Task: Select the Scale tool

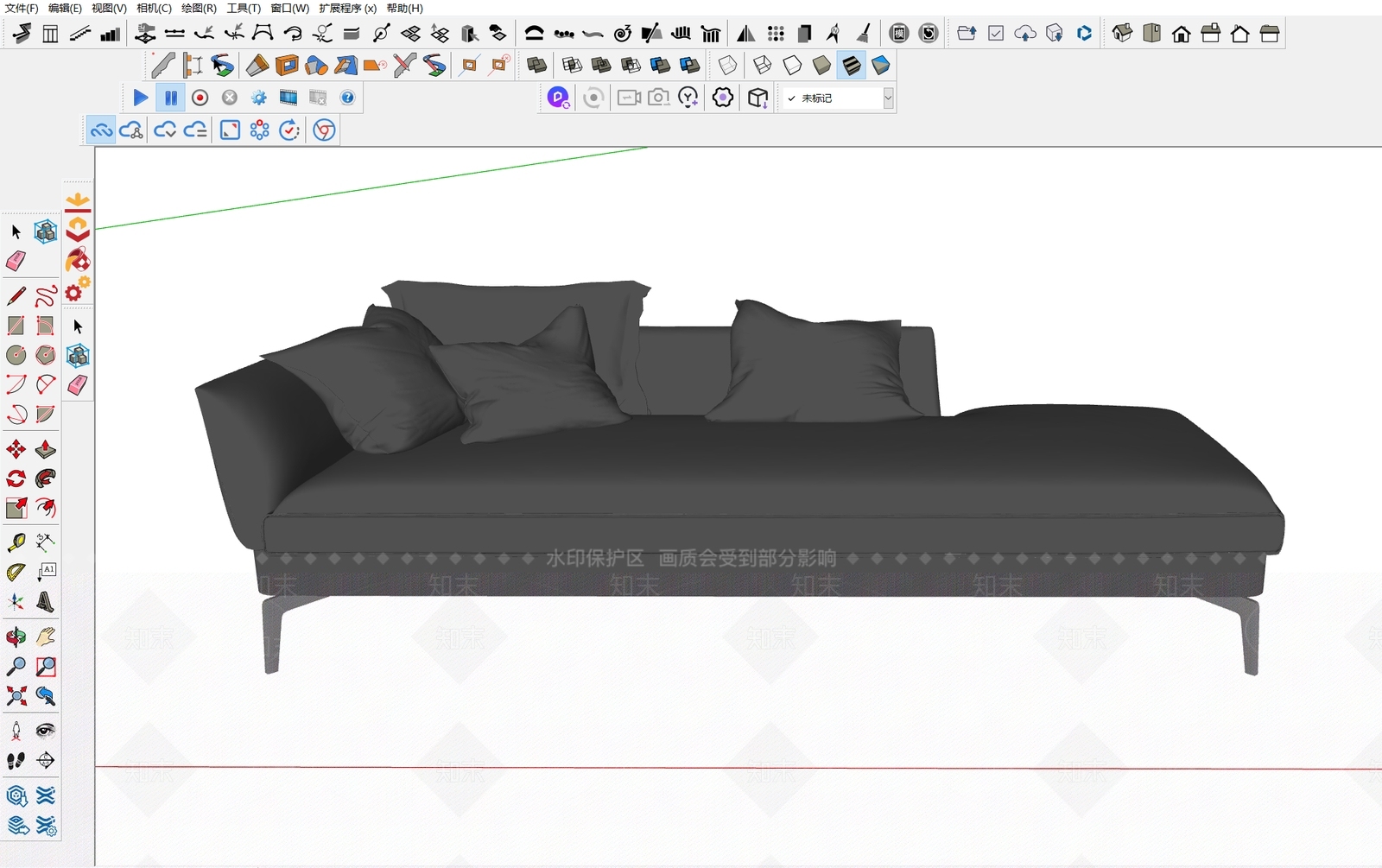Action: point(16,508)
